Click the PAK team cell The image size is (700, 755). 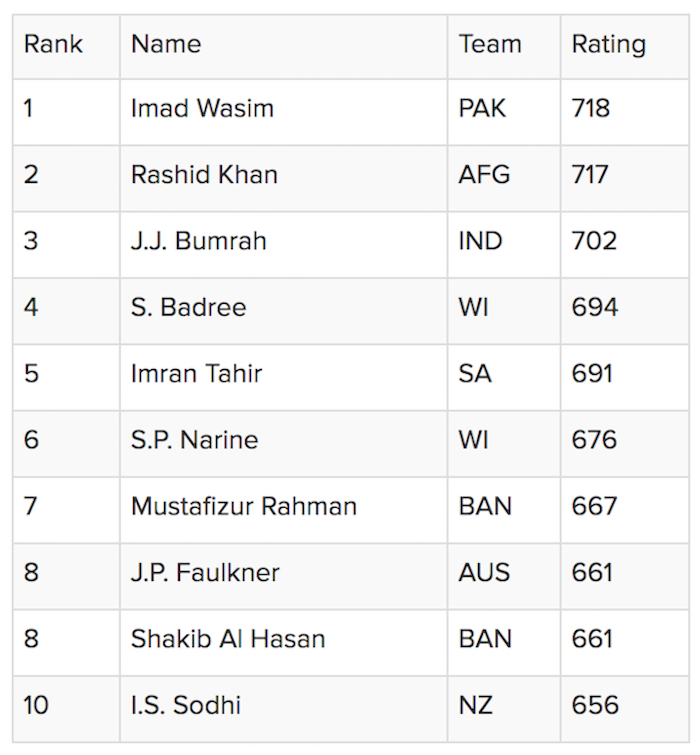tap(482, 109)
